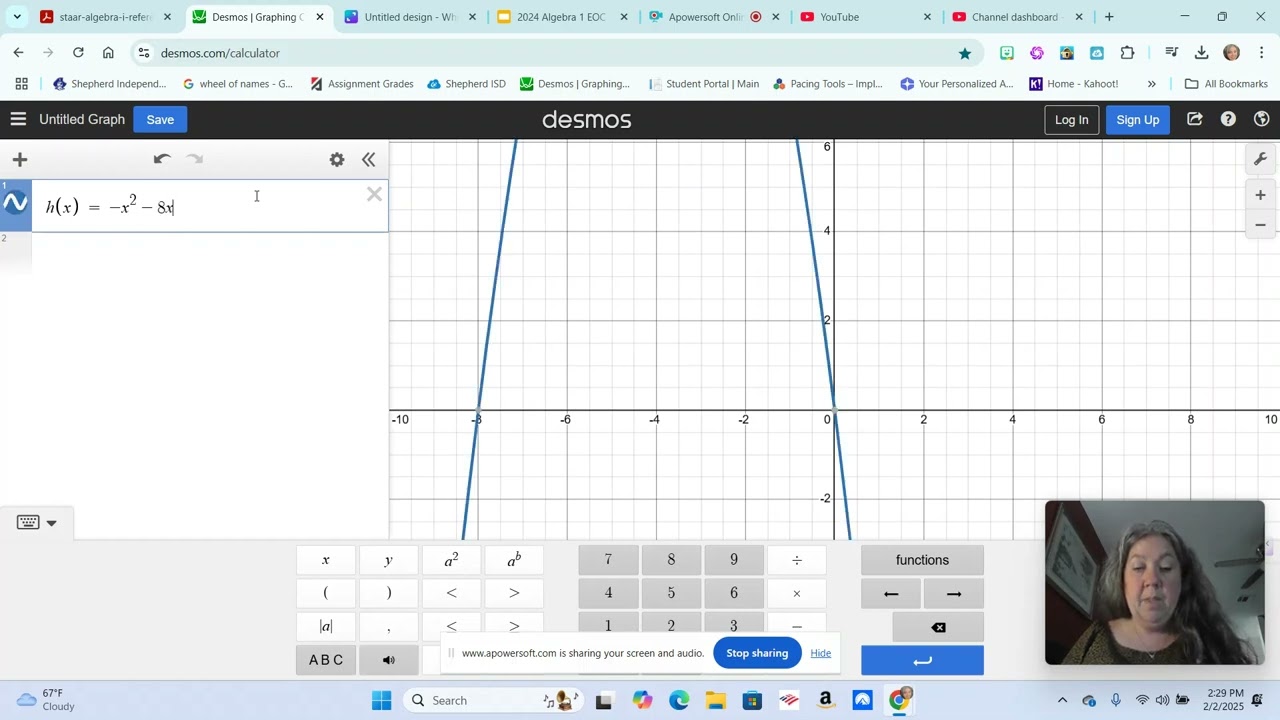Hit the keypad backspace key
Viewport: 1280px width, 720px height.
coord(938,627)
